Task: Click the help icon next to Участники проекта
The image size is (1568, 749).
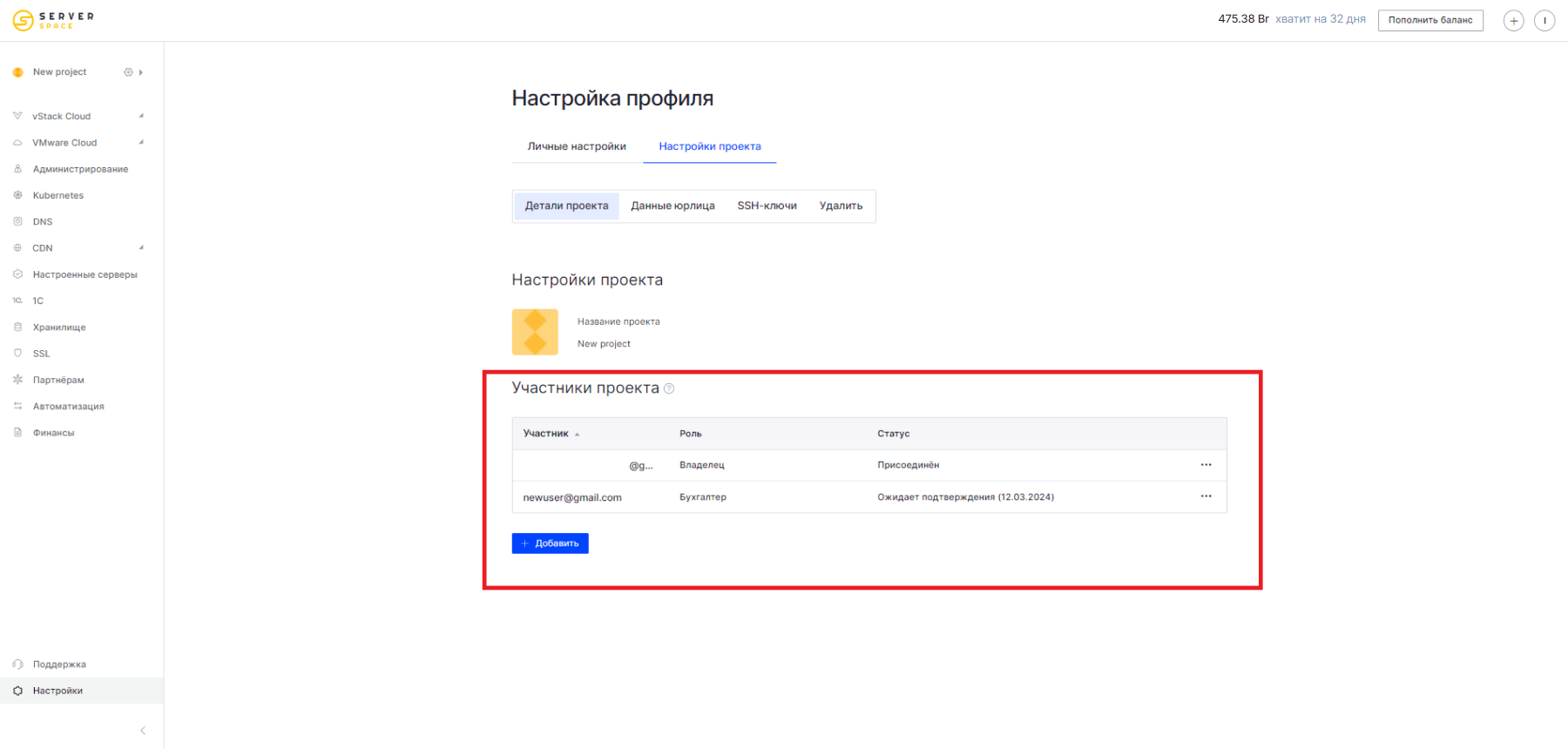Action: [669, 389]
